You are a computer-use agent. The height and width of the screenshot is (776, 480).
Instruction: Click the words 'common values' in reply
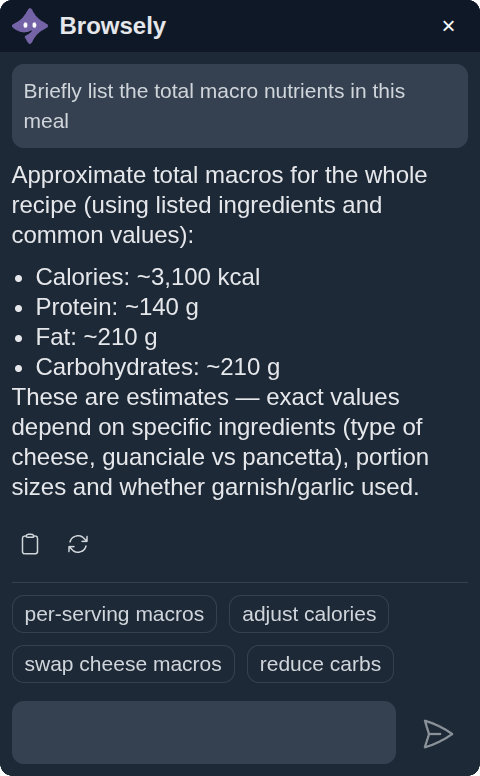click(x=96, y=235)
